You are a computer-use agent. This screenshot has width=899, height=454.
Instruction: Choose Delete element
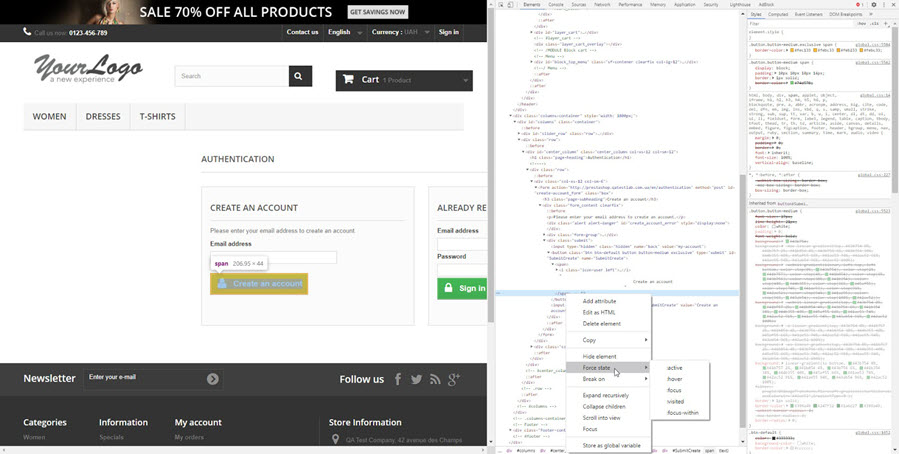[608, 323]
